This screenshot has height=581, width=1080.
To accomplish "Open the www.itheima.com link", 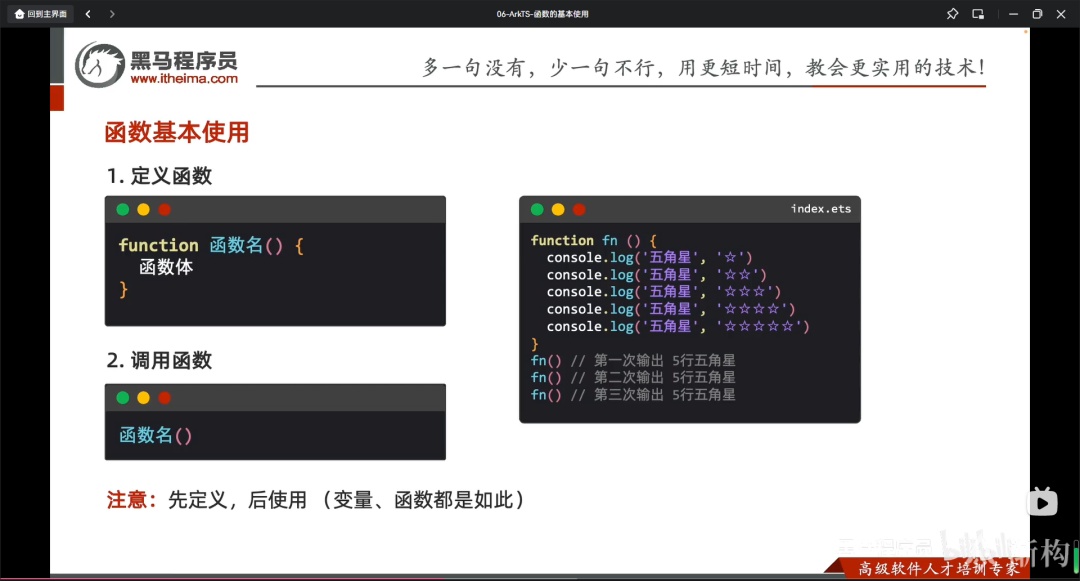I will pos(184,79).
